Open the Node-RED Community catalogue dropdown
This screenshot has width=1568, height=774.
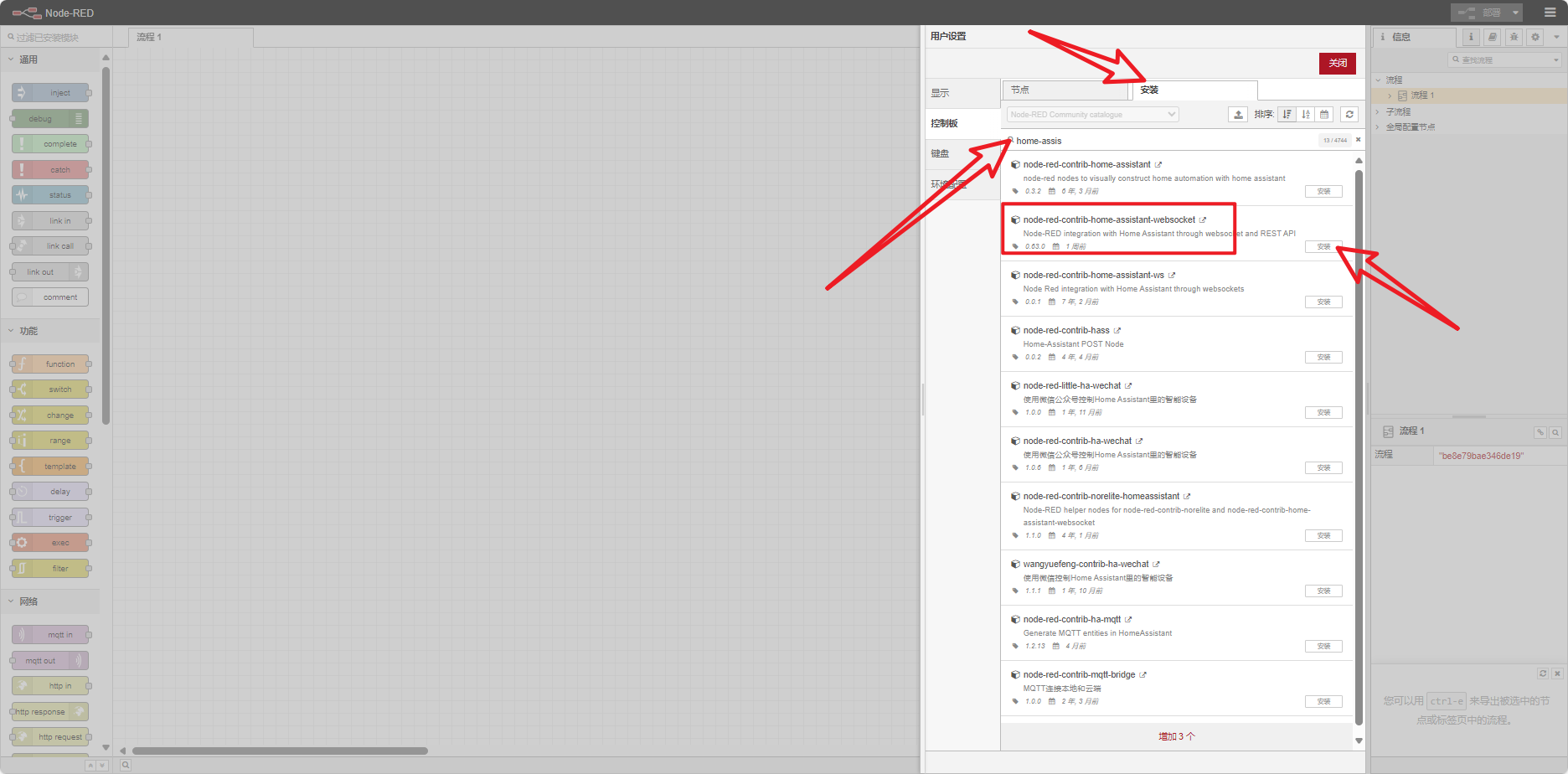[x=1092, y=115]
